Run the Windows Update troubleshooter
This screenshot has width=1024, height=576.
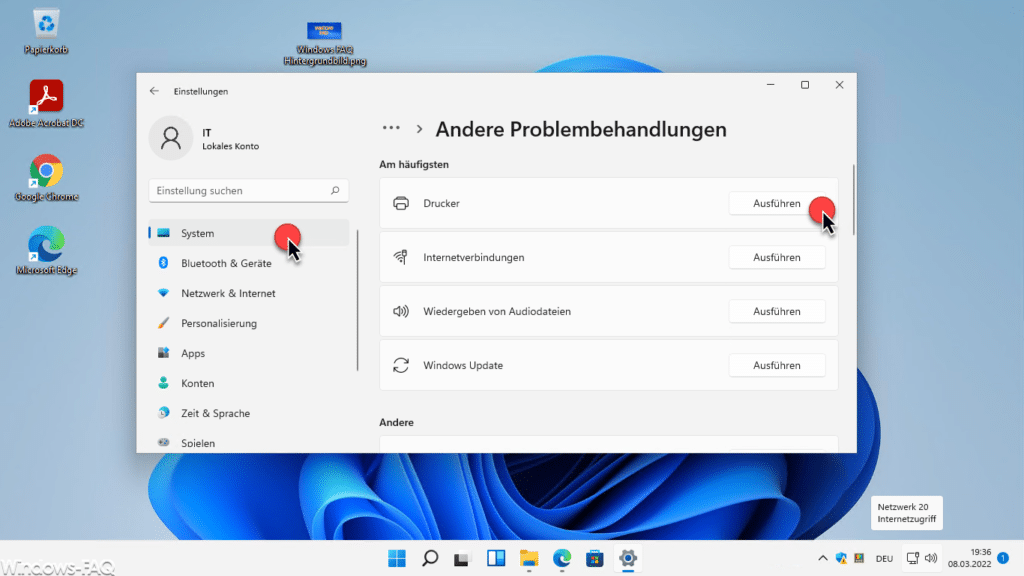tap(776, 365)
